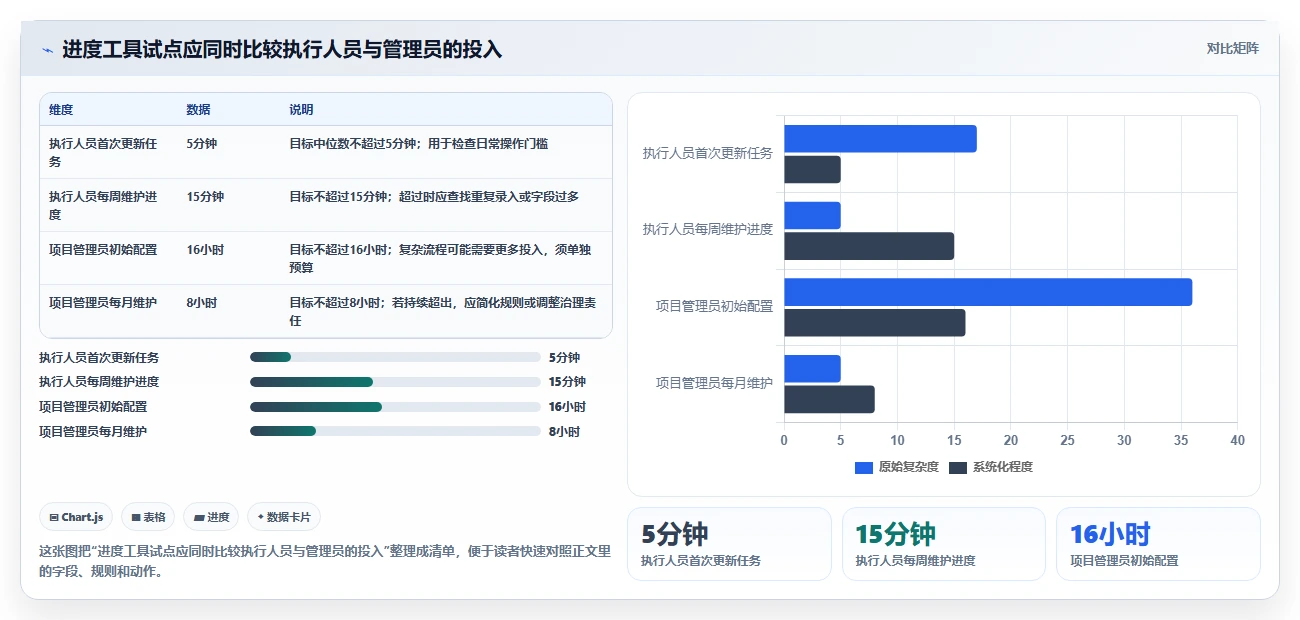Click the 16小时 cell in the table
This screenshot has height=620, width=1300.
pos(205,250)
